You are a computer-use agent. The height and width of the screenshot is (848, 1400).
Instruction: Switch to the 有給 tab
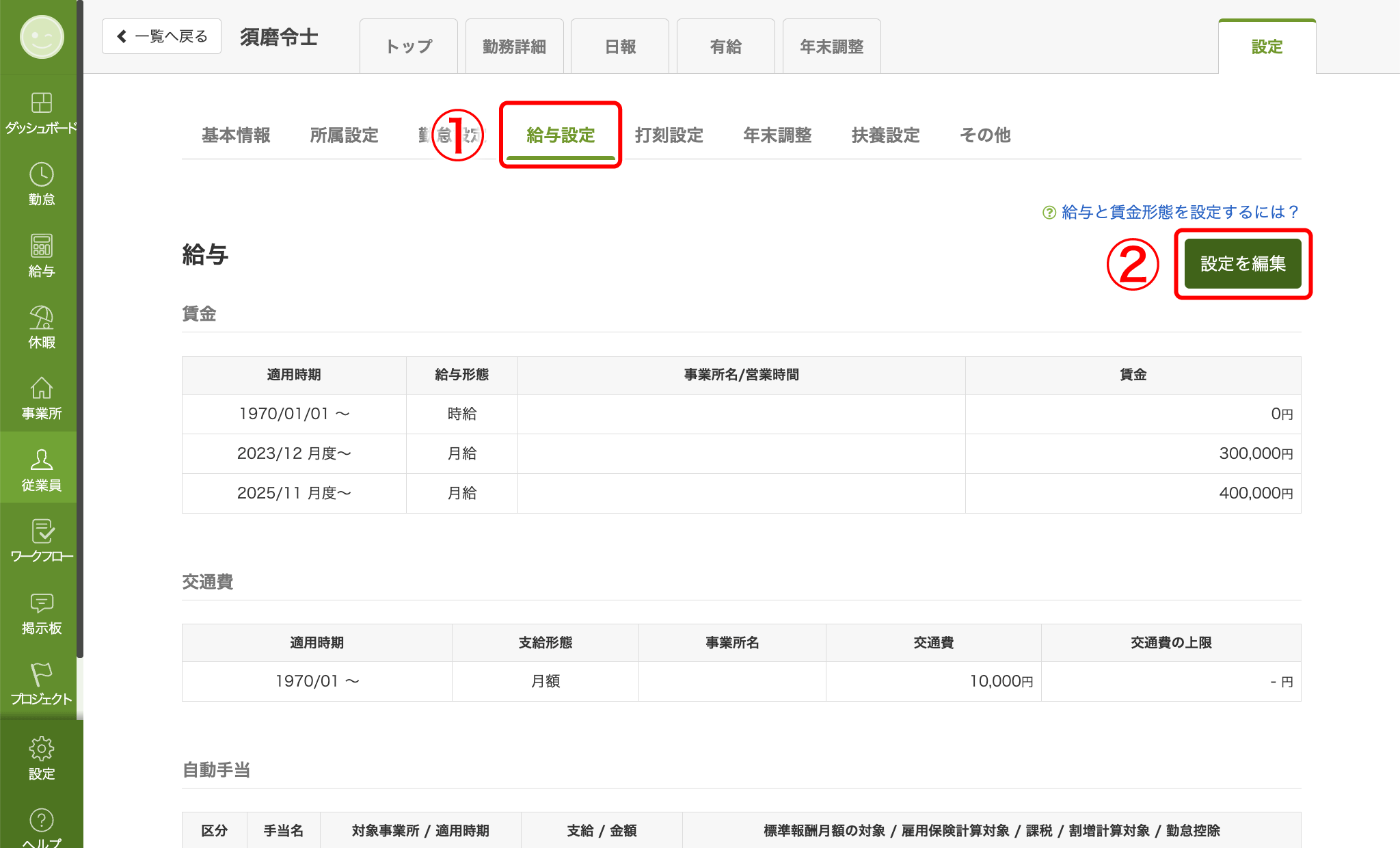[726, 47]
